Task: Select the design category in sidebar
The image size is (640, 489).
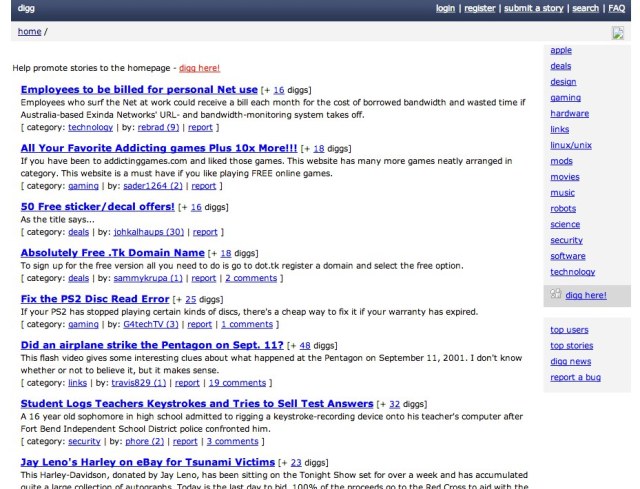Action: pyautogui.click(x=563, y=82)
